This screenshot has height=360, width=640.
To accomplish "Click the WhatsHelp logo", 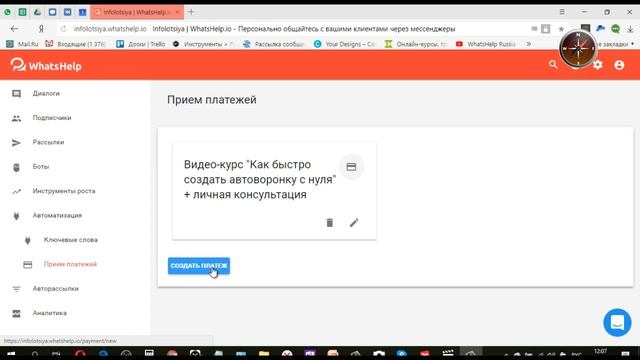I will click(x=46, y=65).
